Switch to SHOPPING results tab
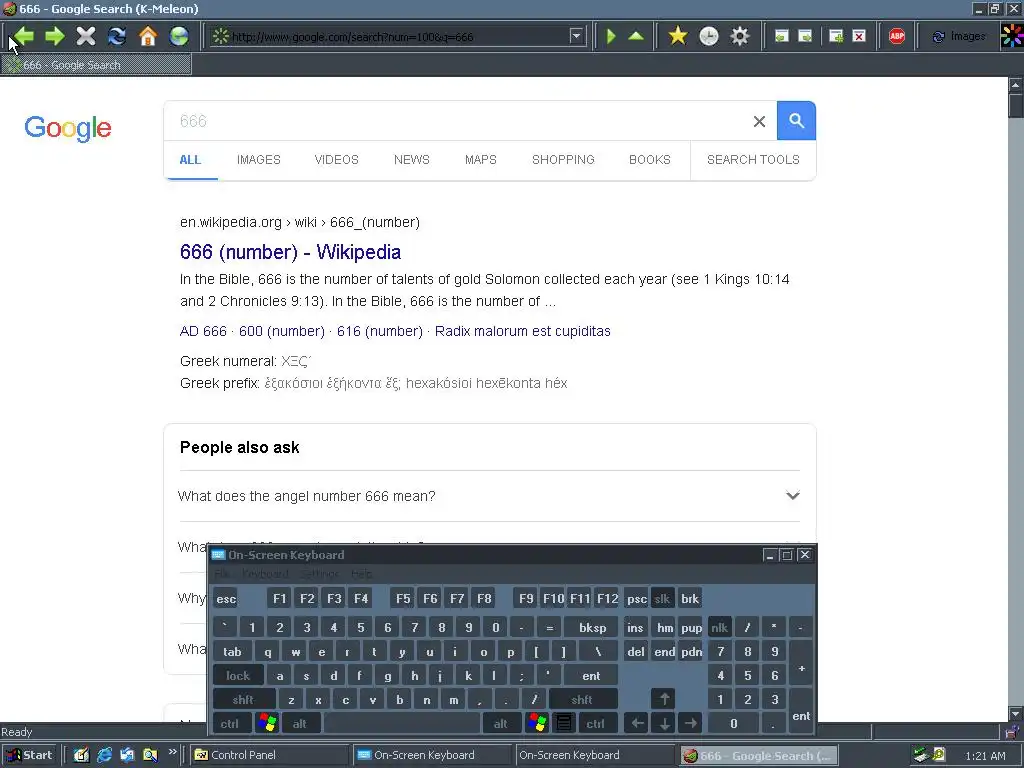Image resolution: width=1024 pixels, height=768 pixels. pyautogui.click(x=563, y=160)
